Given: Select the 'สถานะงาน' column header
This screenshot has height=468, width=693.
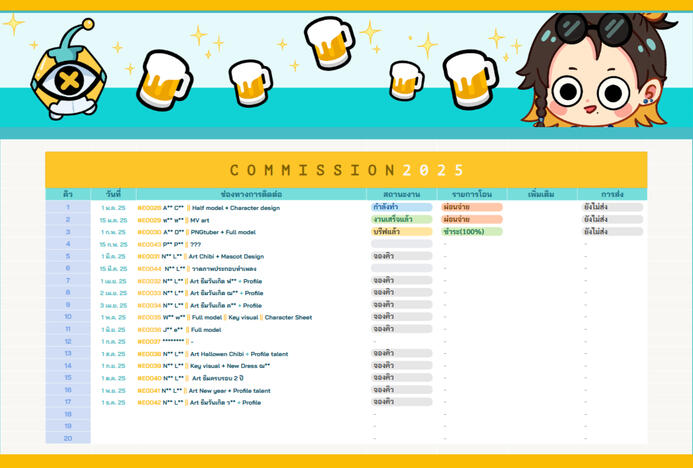Looking at the screenshot, I should [x=401, y=194].
